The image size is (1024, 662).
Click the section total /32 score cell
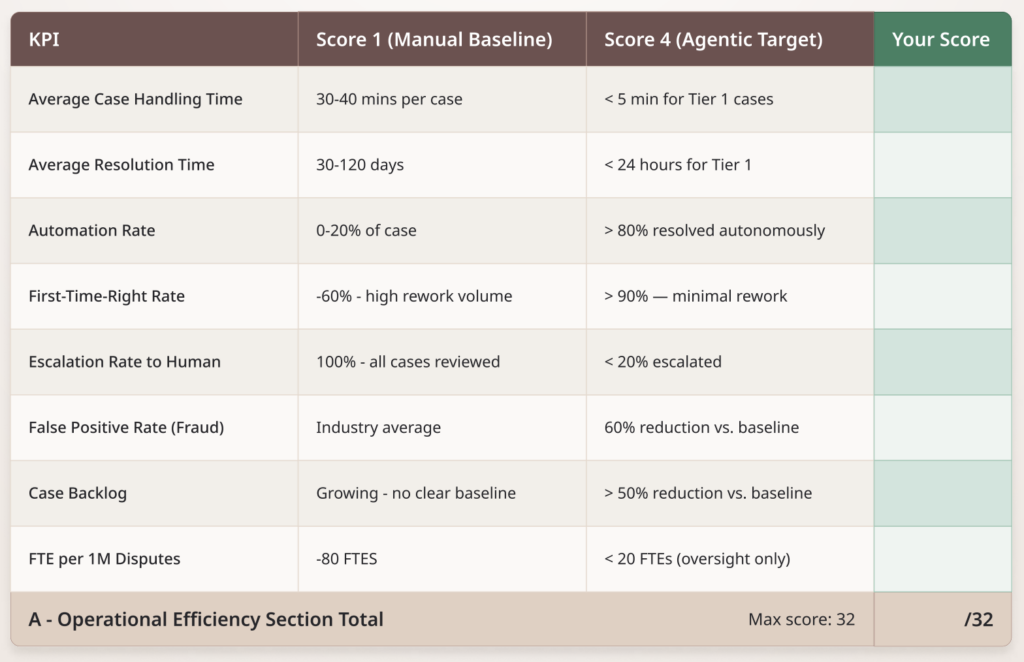tap(942, 619)
